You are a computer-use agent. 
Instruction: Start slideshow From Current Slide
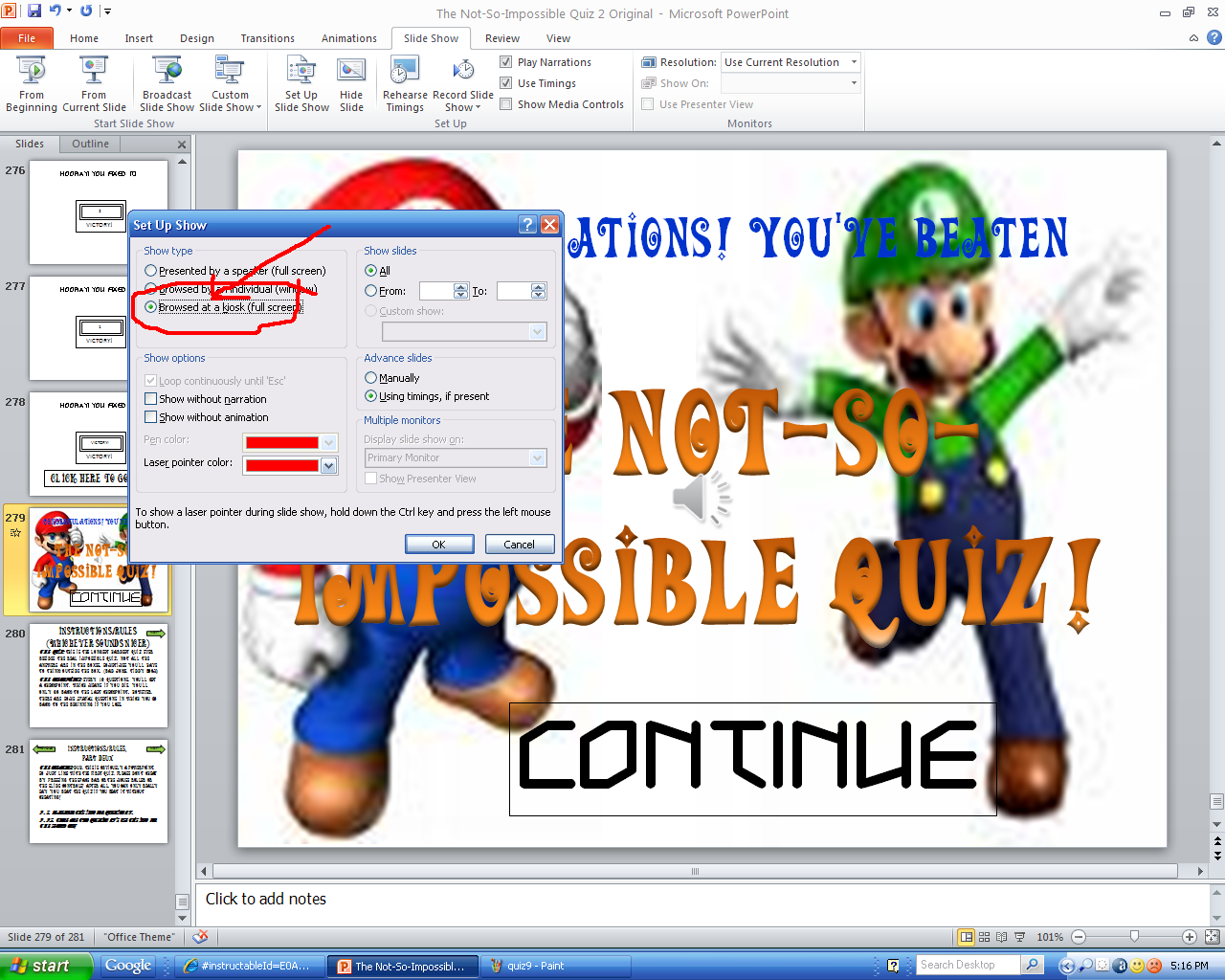[x=94, y=84]
